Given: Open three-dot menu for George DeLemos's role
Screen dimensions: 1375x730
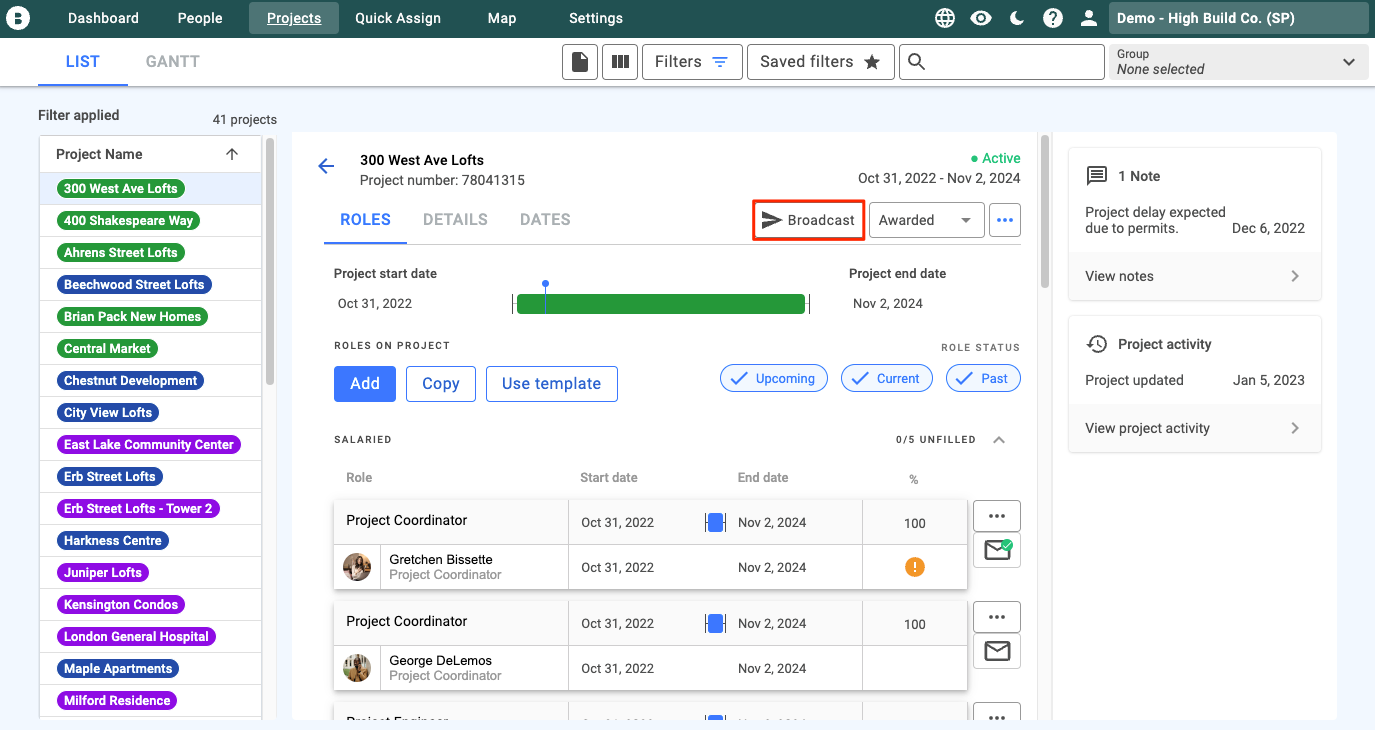Looking at the screenshot, I should pyautogui.click(x=996, y=617).
